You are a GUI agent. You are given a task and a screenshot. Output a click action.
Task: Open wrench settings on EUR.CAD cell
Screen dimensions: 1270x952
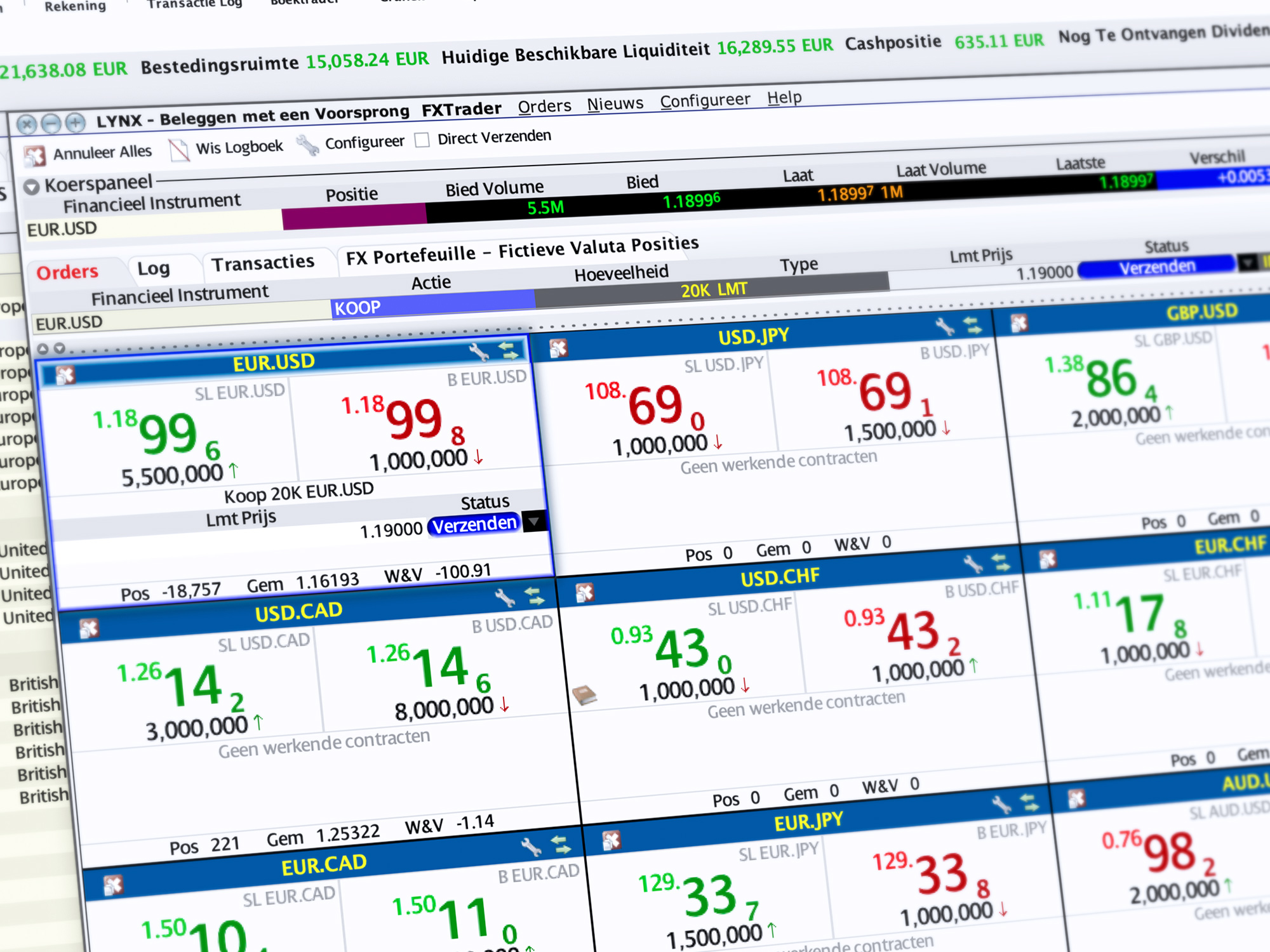[x=531, y=847]
